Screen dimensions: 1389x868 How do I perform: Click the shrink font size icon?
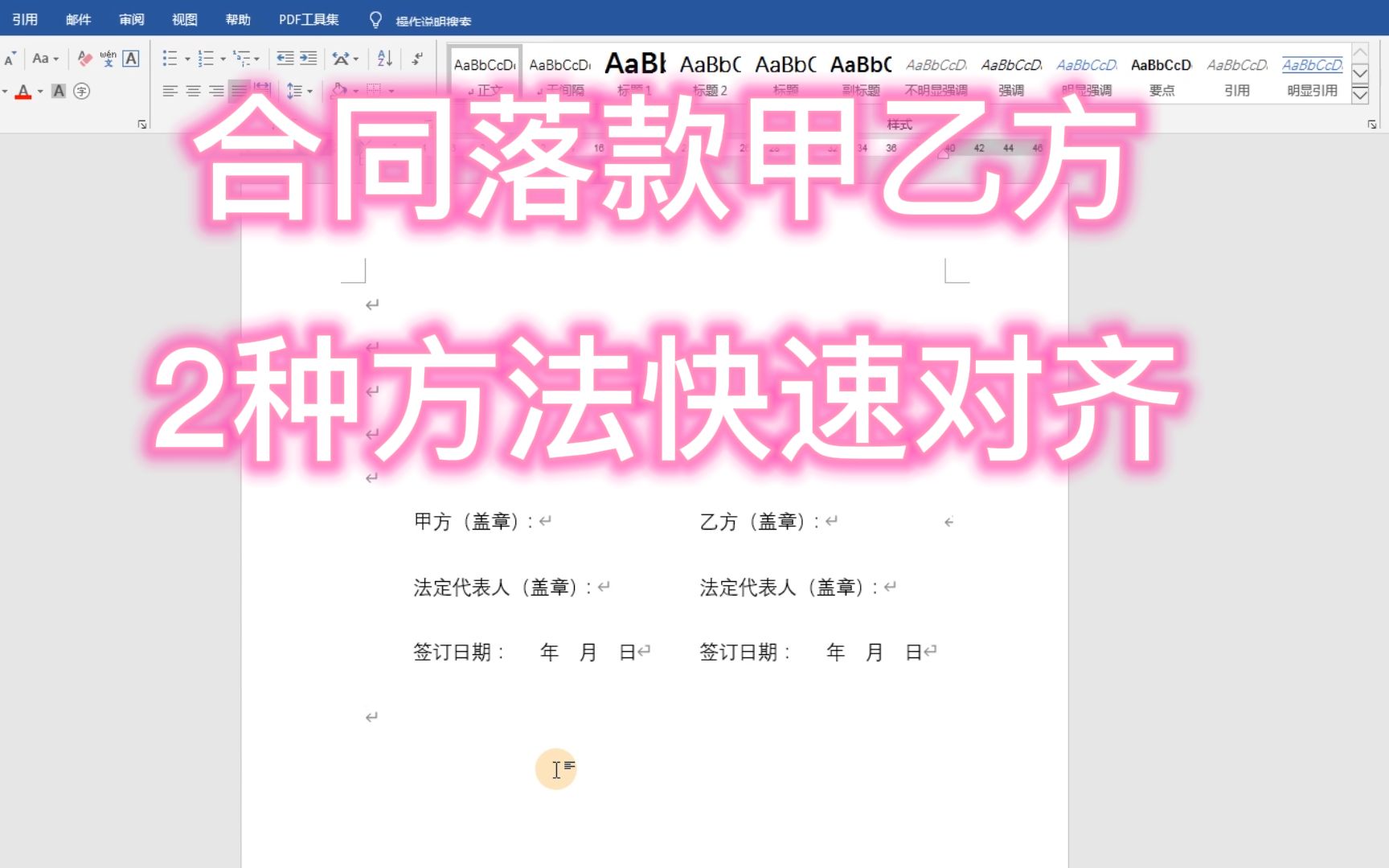click(10, 59)
